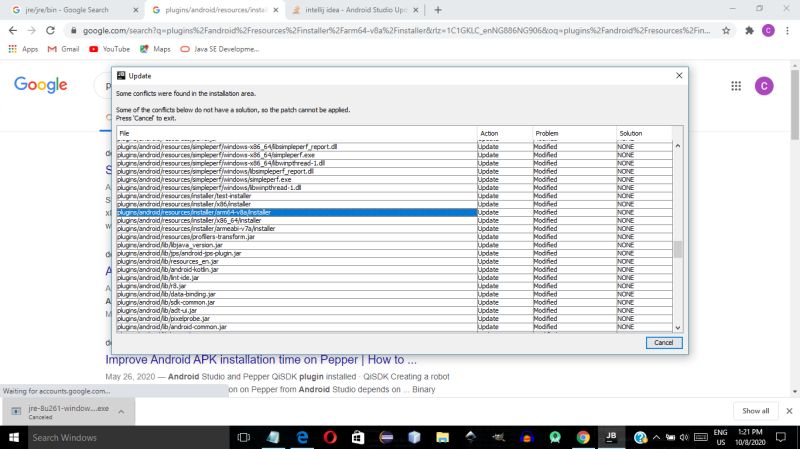Open Google apps grid
This screenshot has width=800, height=449.
pos(736,86)
